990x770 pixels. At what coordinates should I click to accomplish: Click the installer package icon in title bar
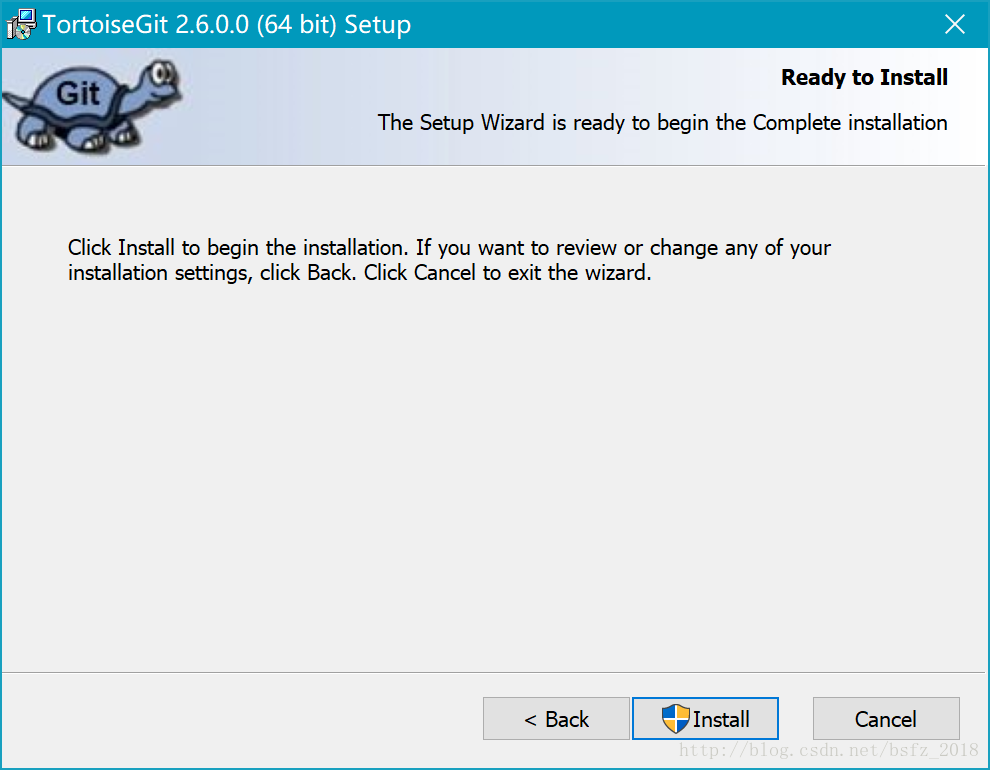(21, 24)
